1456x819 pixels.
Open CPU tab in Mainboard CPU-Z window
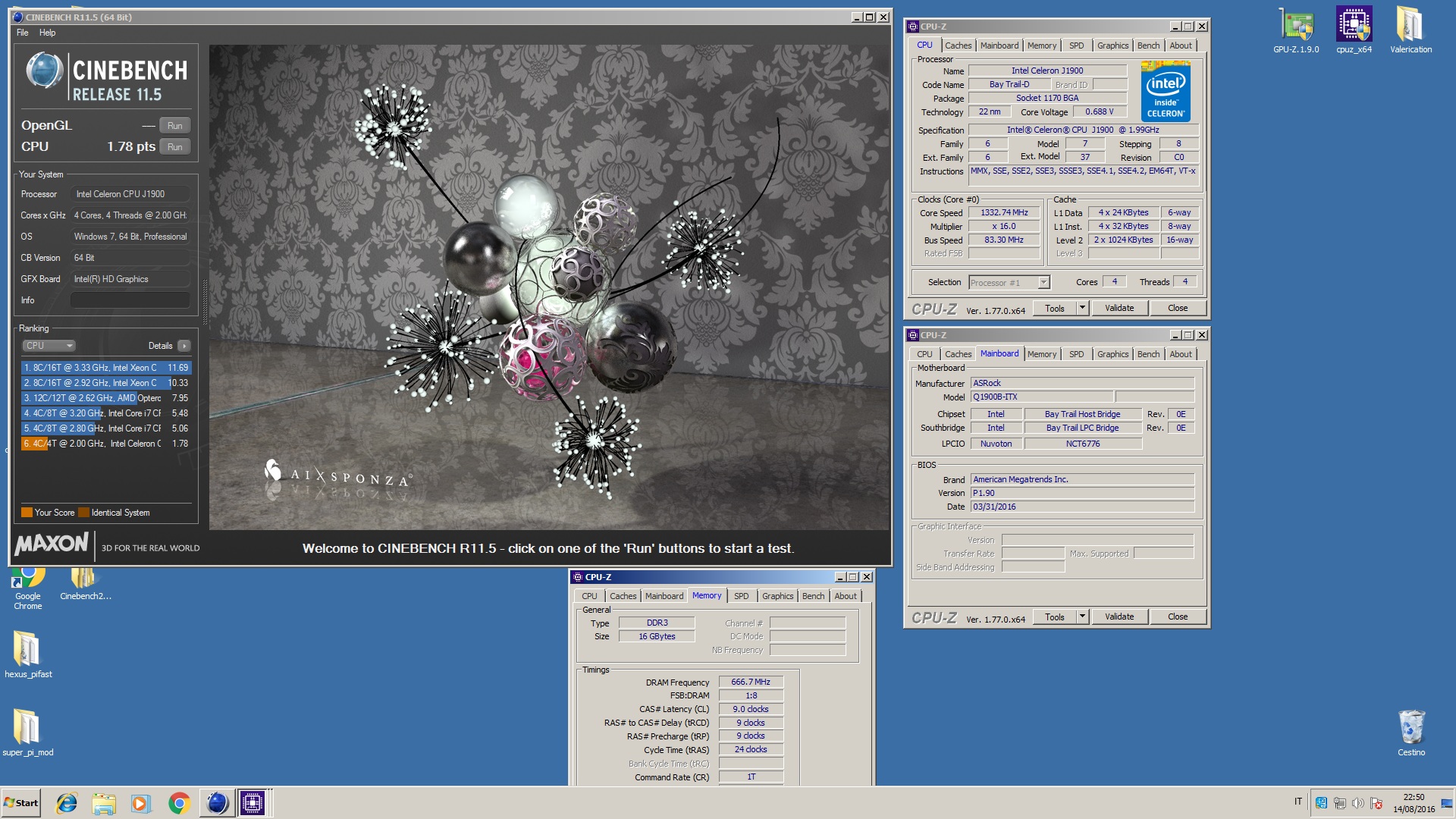coord(924,354)
